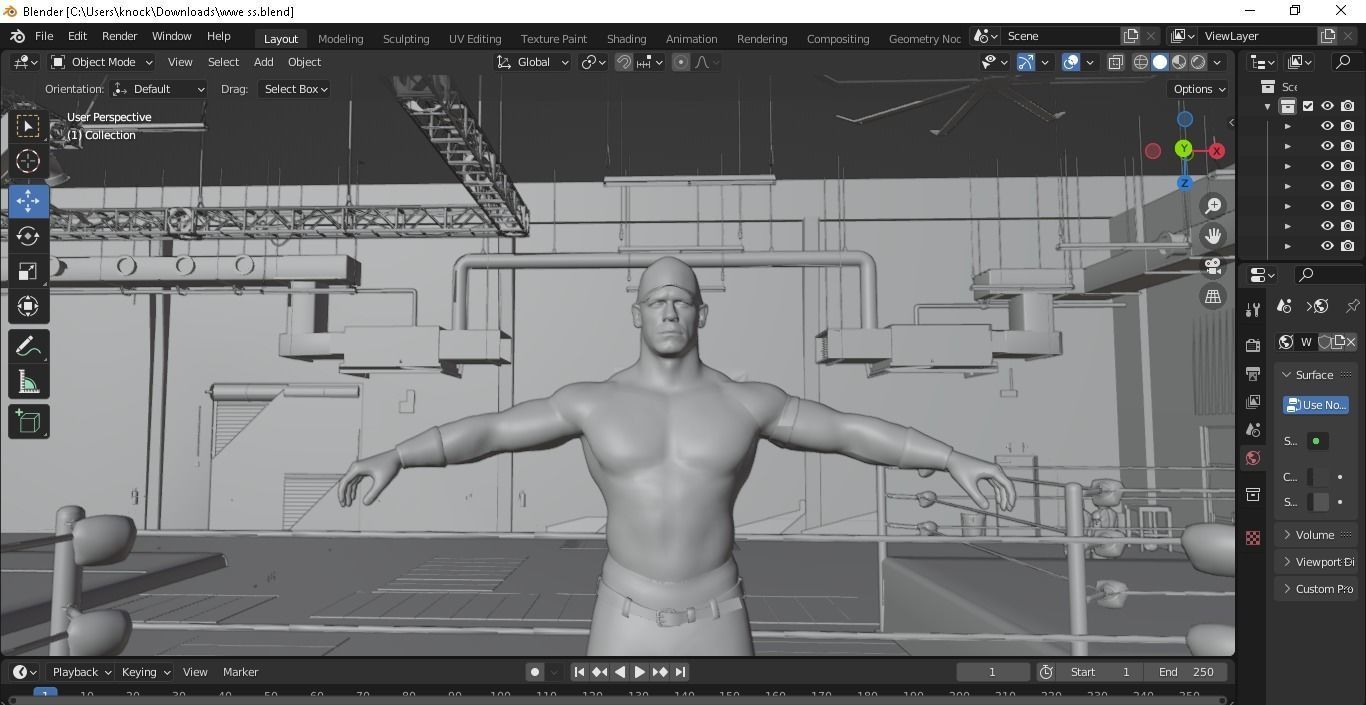Open the View Layer properties tab

tap(1253, 401)
